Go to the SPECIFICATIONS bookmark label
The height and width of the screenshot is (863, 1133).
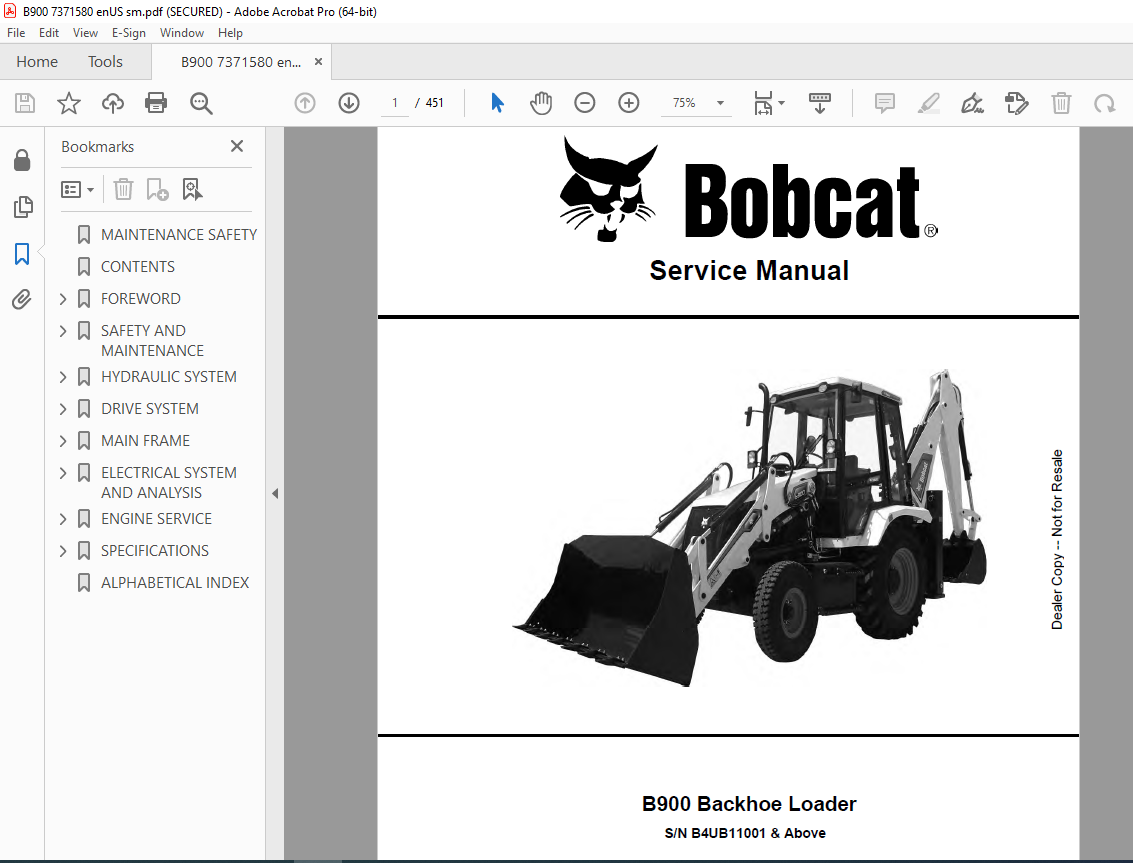pyautogui.click(x=155, y=551)
